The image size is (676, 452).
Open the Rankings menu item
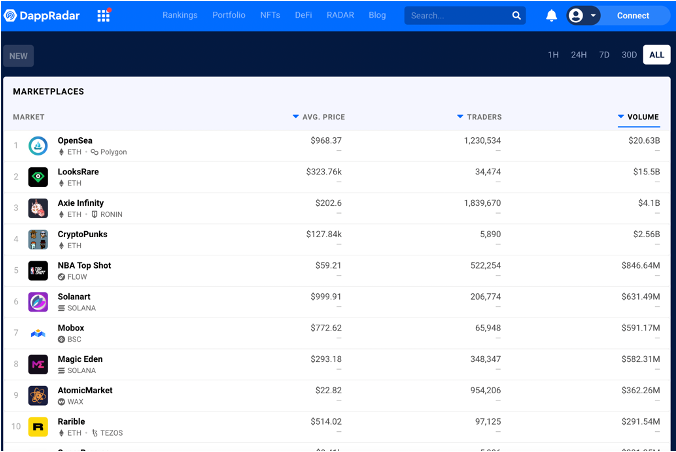click(180, 16)
